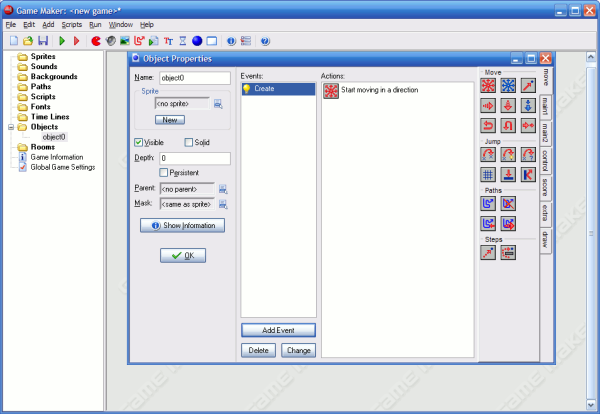
Task: Open game information from the toolbar info icon
Action: tap(231, 41)
